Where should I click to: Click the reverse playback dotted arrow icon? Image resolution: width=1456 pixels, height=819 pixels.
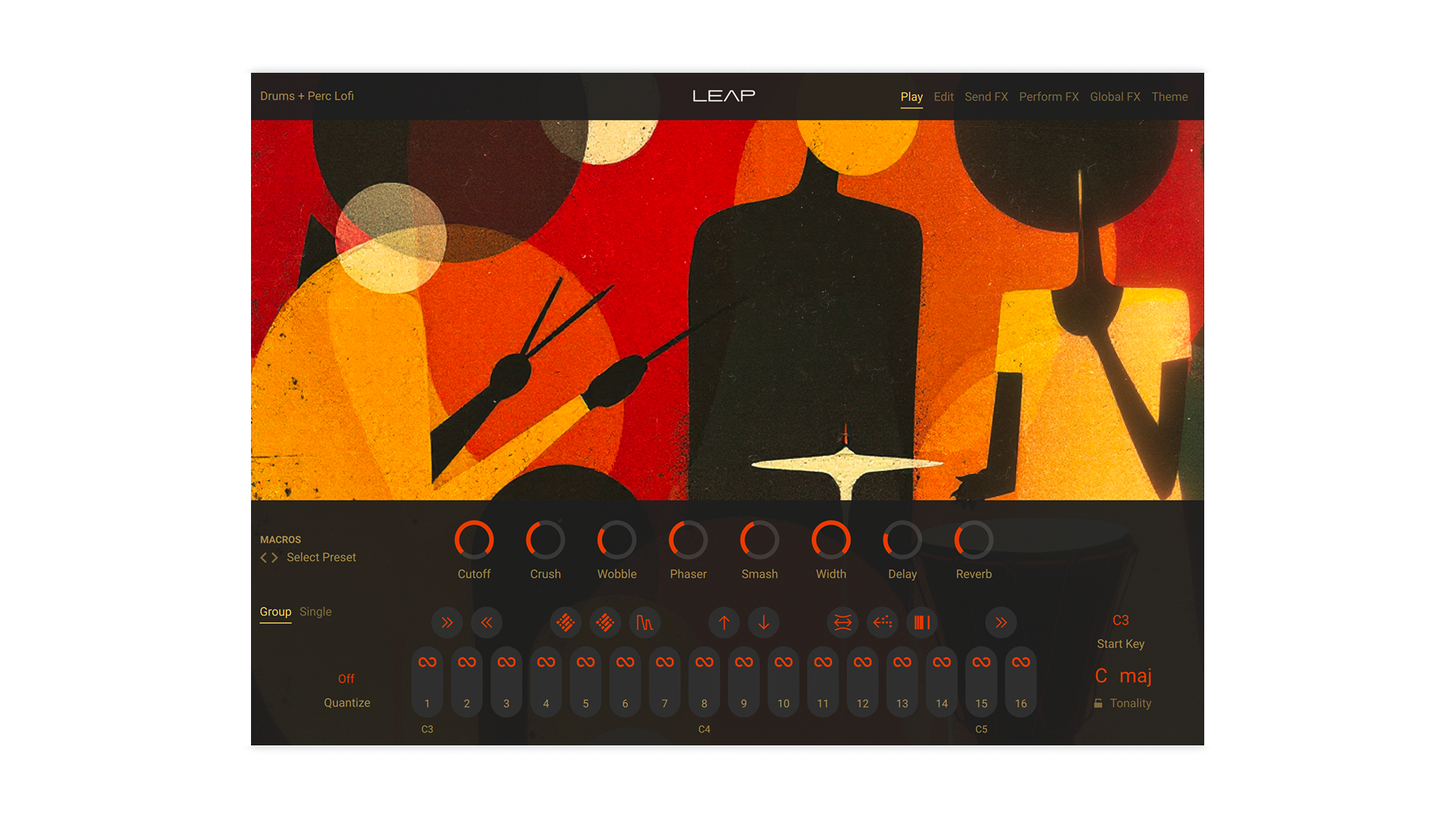point(881,623)
